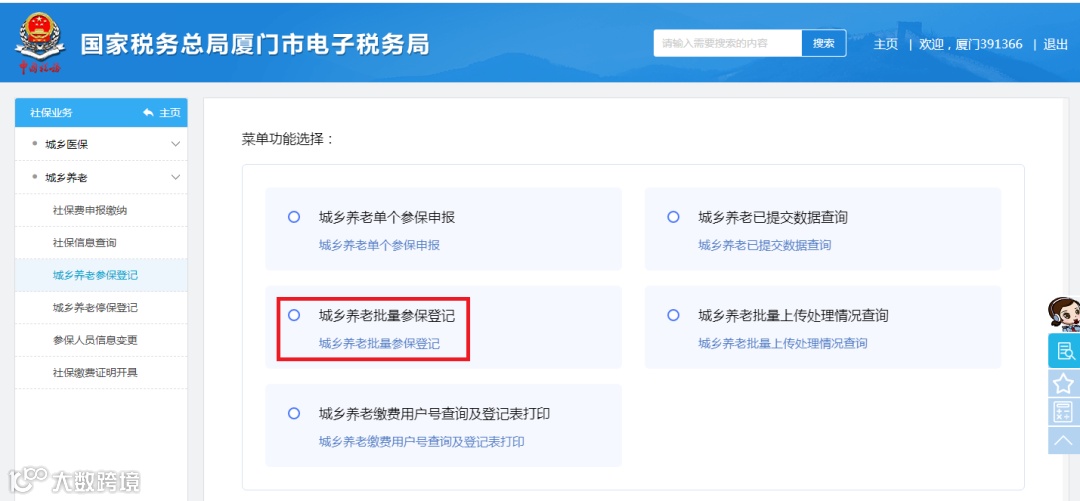Click the 社保业务 sidebar header

(x=101, y=112)
